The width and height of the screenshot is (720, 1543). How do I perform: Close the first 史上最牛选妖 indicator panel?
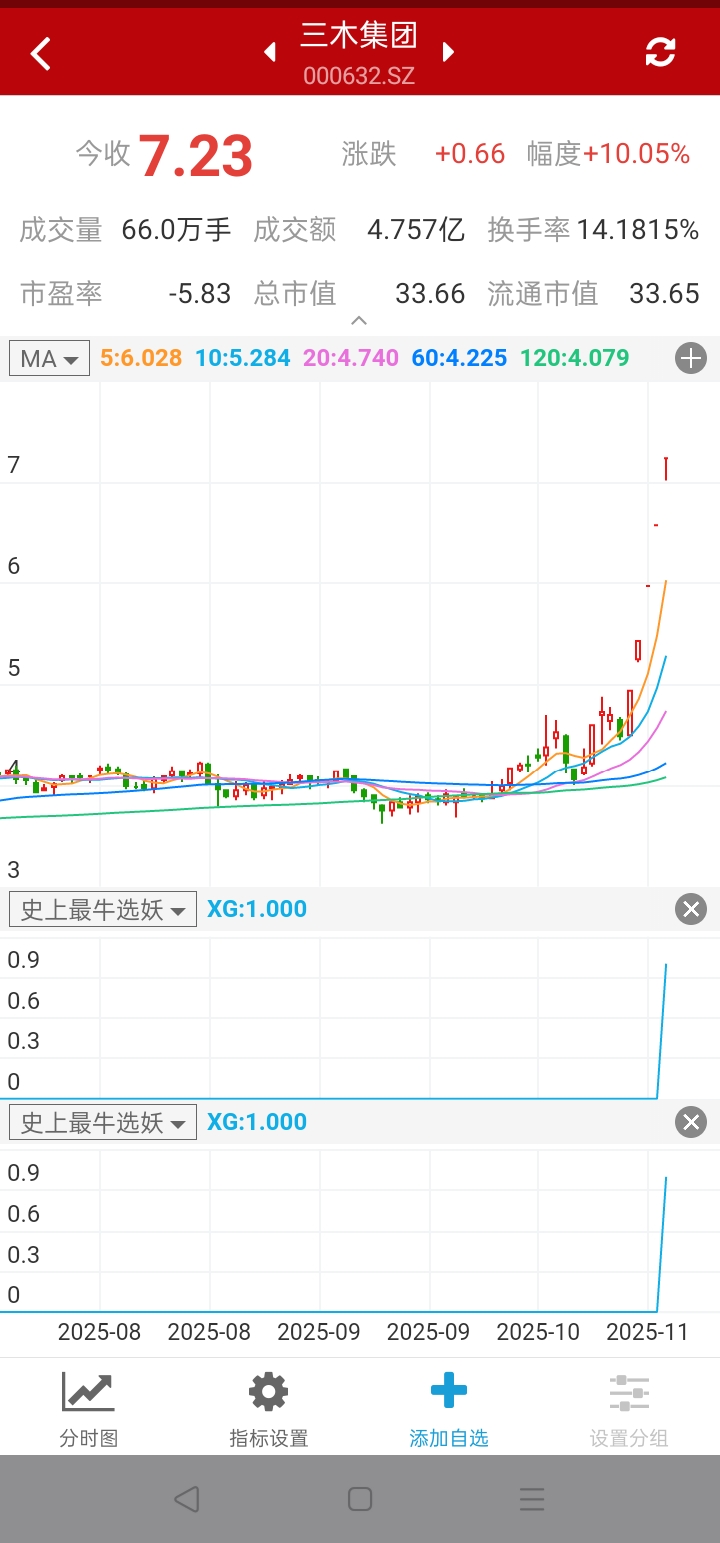pos(691,909)
